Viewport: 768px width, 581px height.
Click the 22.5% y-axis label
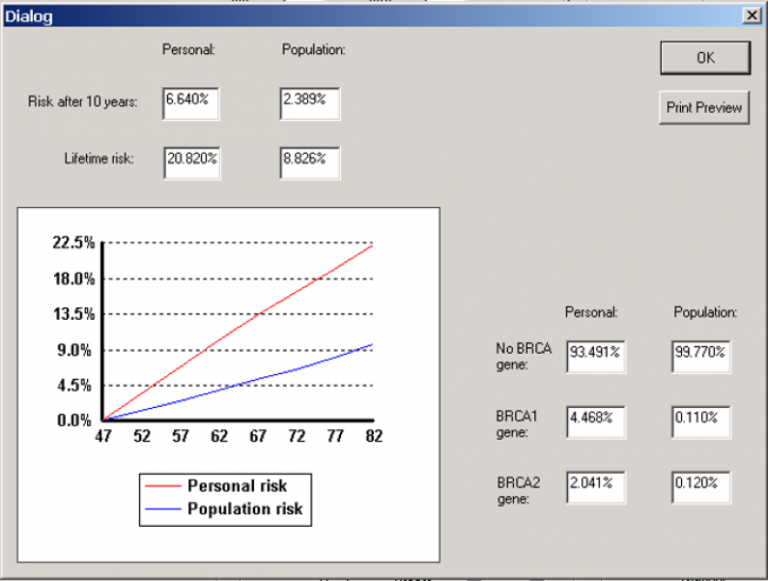coord(74,242)
